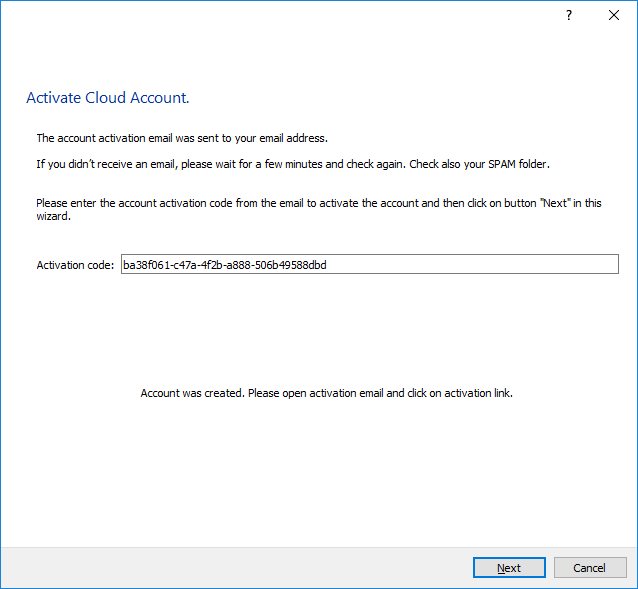The image size is (638, 589).
Task: Cancel the account activation wizard
Action: tap(589, 567)
